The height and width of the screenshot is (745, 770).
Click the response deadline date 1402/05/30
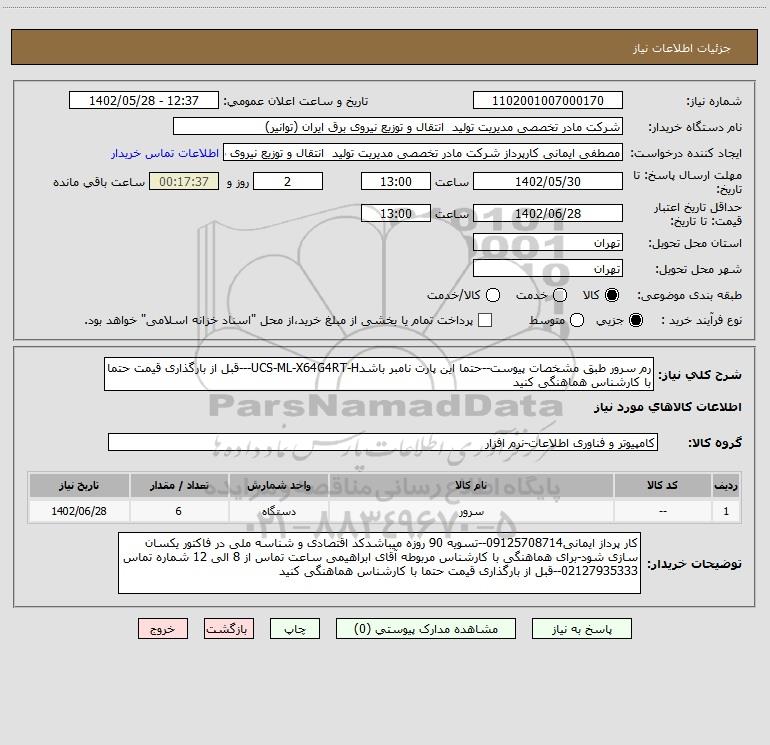(x=548, y=181)
